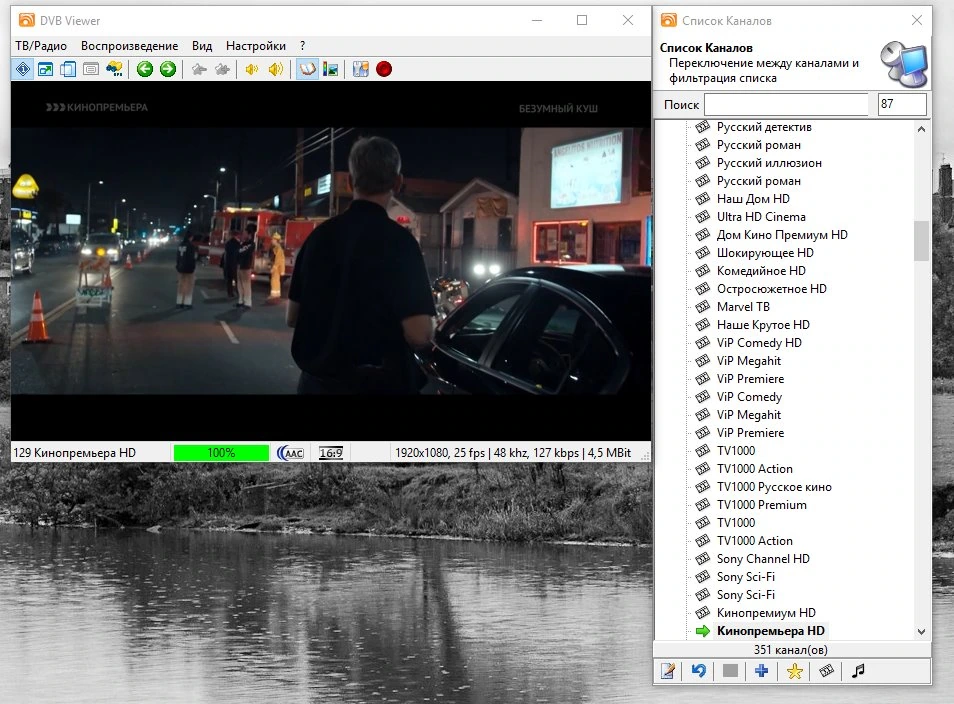Toggle the open book toolbar icon
Viewport: 954px width, 704px height.
point(307,69)
